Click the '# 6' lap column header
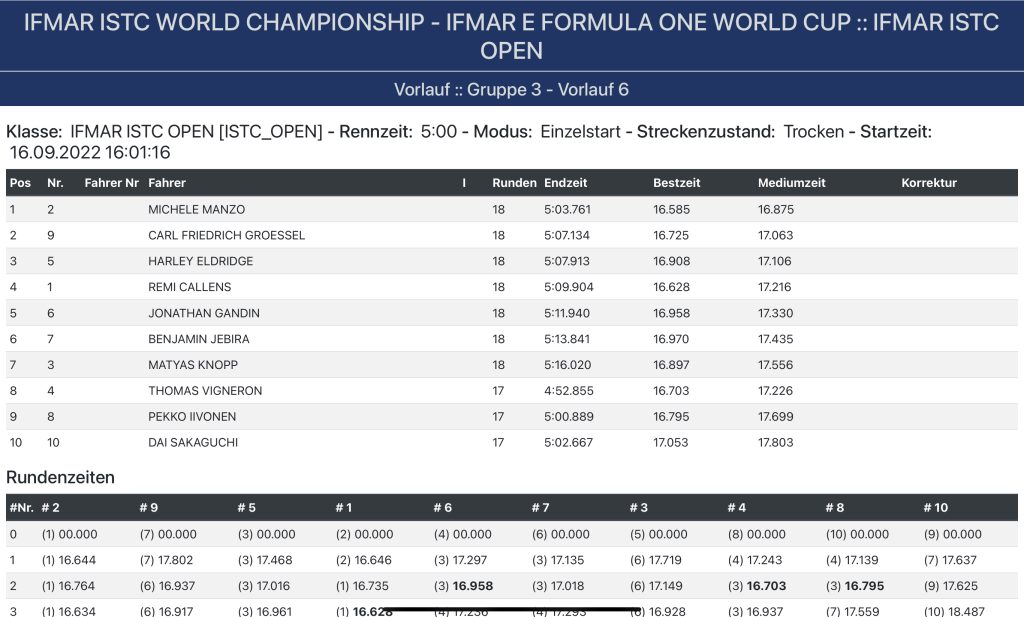The height and width of the screenshot is (617, 1024). point(443,507)
